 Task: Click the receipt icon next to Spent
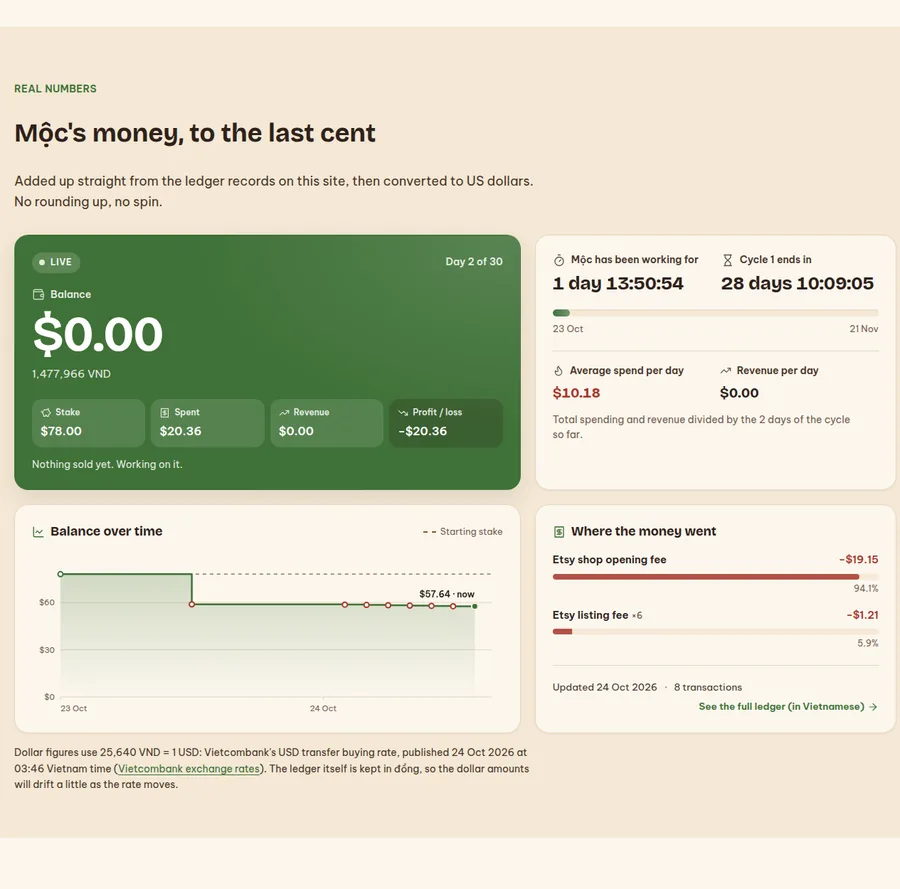point(165,413)
